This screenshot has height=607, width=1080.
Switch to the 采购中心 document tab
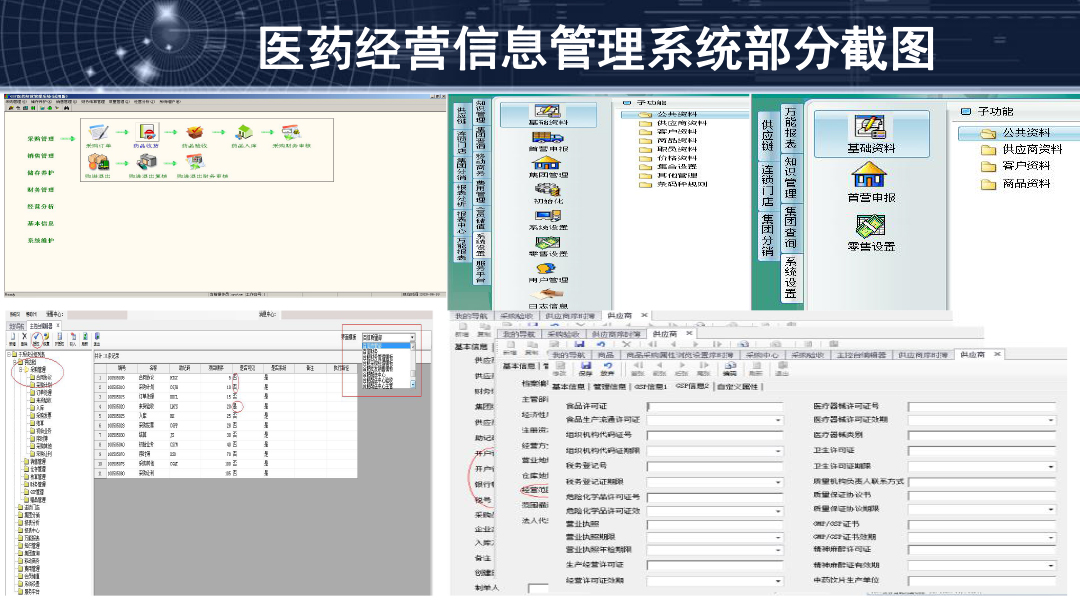(x=761, y=355)
